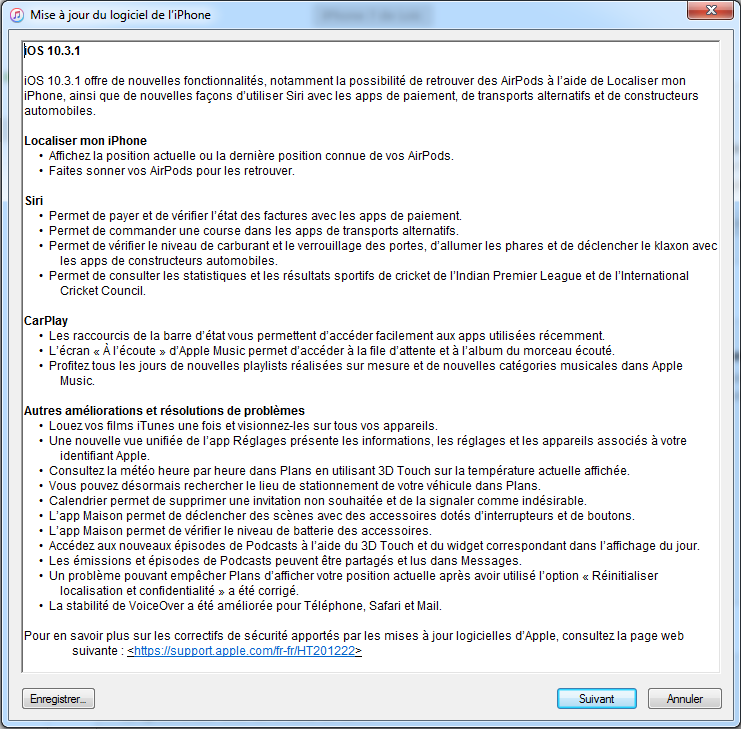Screen dimensions: 741x729
Task: Click the Autres améliorations et résolutions heading
Action: click(x=164, y=411)
